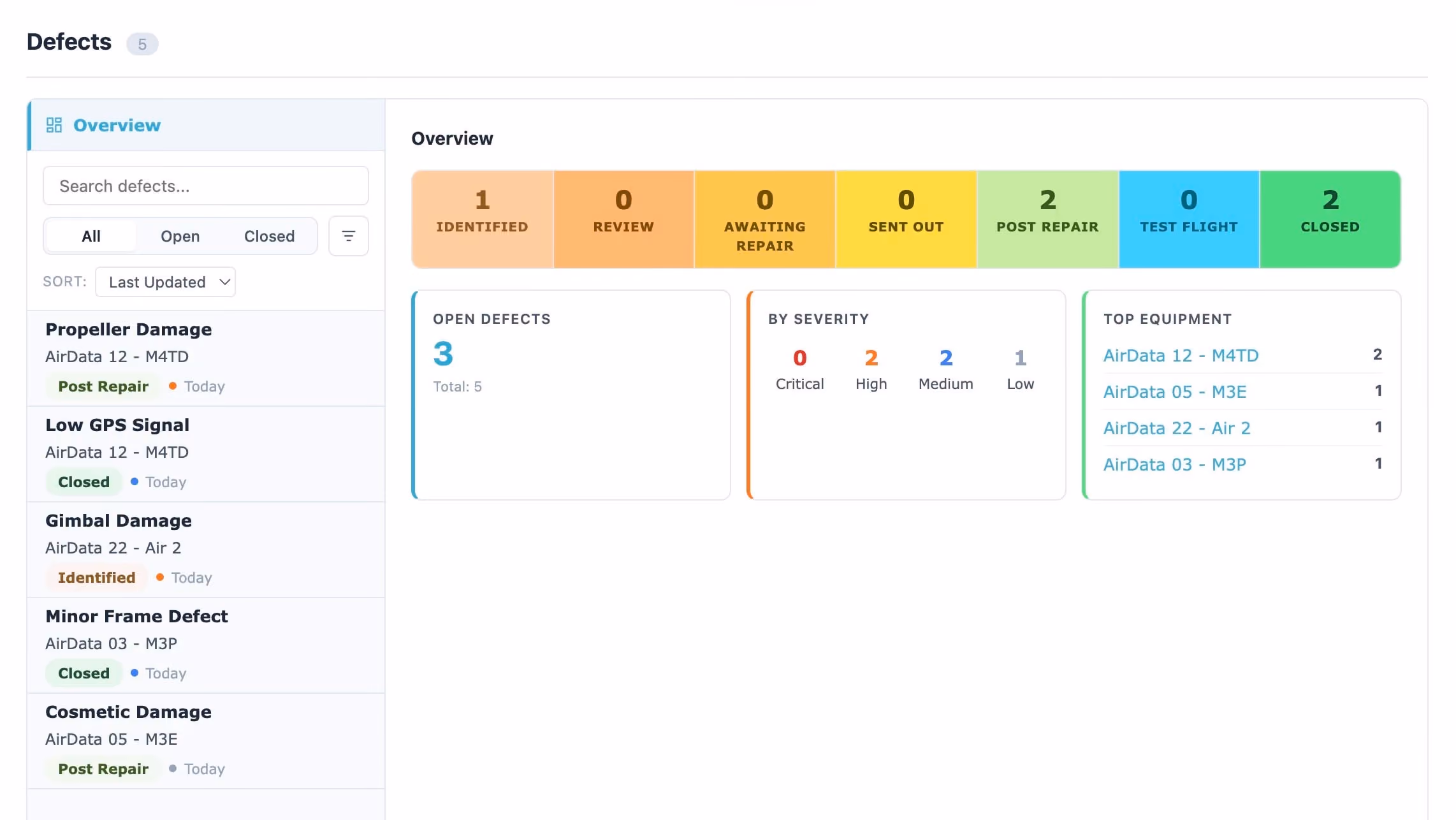Click the Post Repair badge on Propeller Damage

(x=103, y=386)
